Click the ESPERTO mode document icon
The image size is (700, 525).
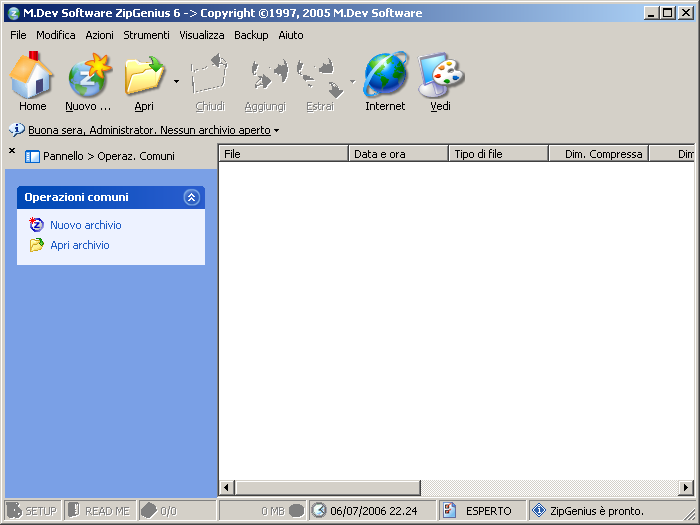[x=450, y=510]
